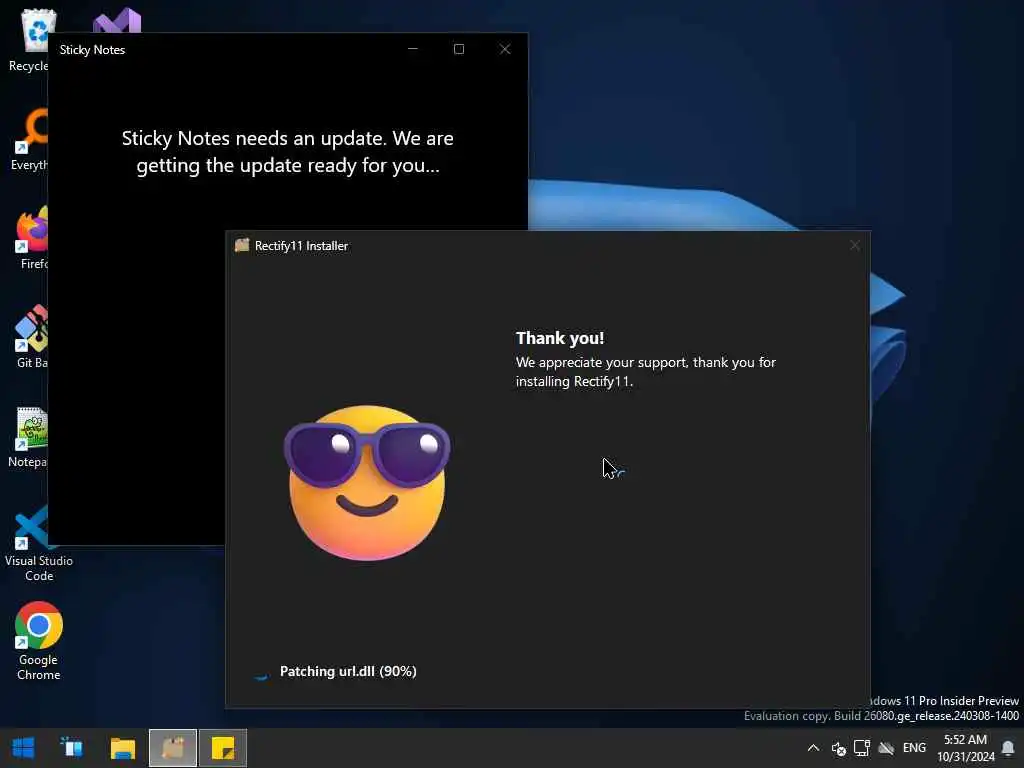Open the ENG language input indicator
1024x768 pixels.
tap(914, 748)
